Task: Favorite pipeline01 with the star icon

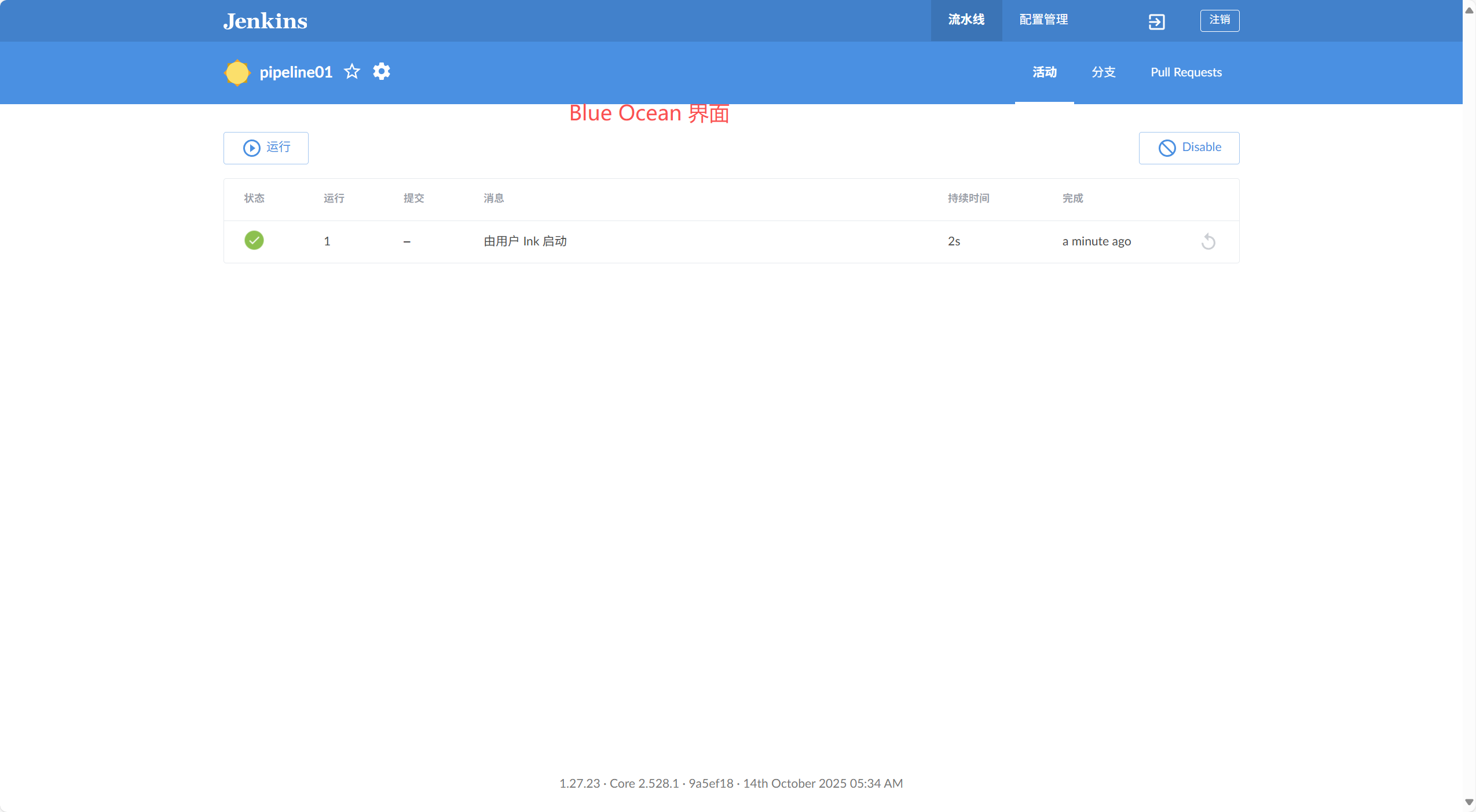Action: coord(352,72)
